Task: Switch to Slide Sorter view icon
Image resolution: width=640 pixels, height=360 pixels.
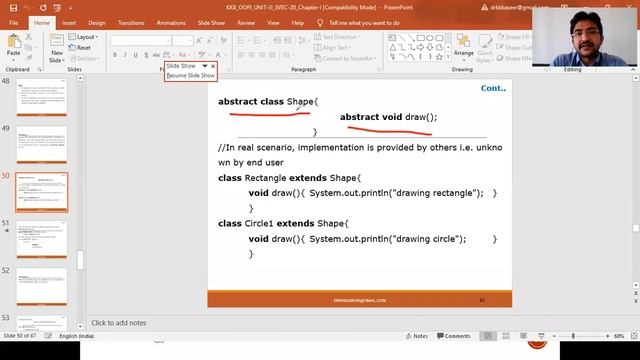Action: pyautogui.click(x=506, y=336)
